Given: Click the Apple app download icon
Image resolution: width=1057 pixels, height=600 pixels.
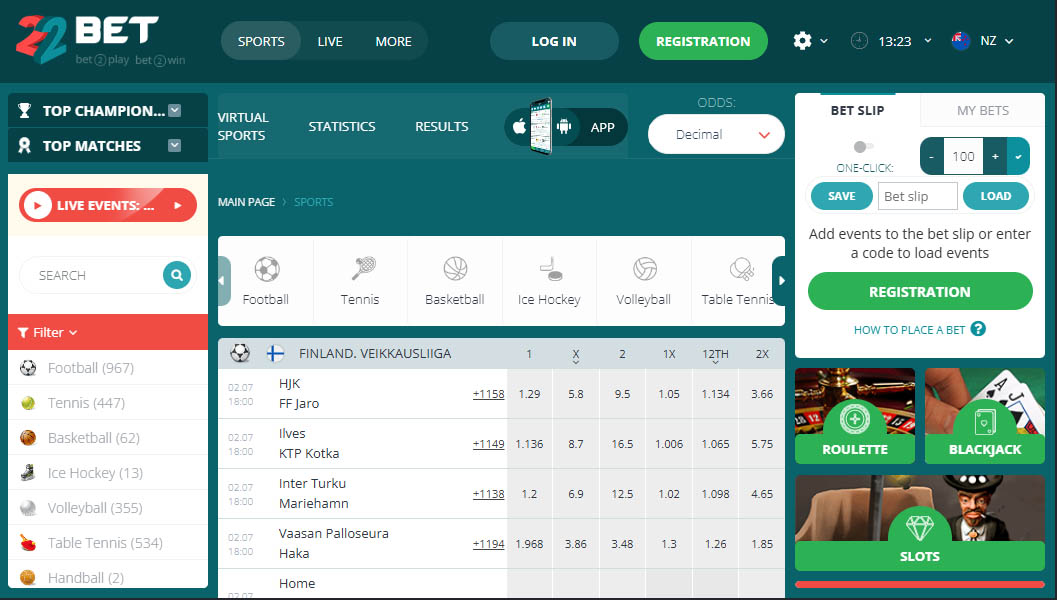Looking at the screenshot, I should pos(519,126).
